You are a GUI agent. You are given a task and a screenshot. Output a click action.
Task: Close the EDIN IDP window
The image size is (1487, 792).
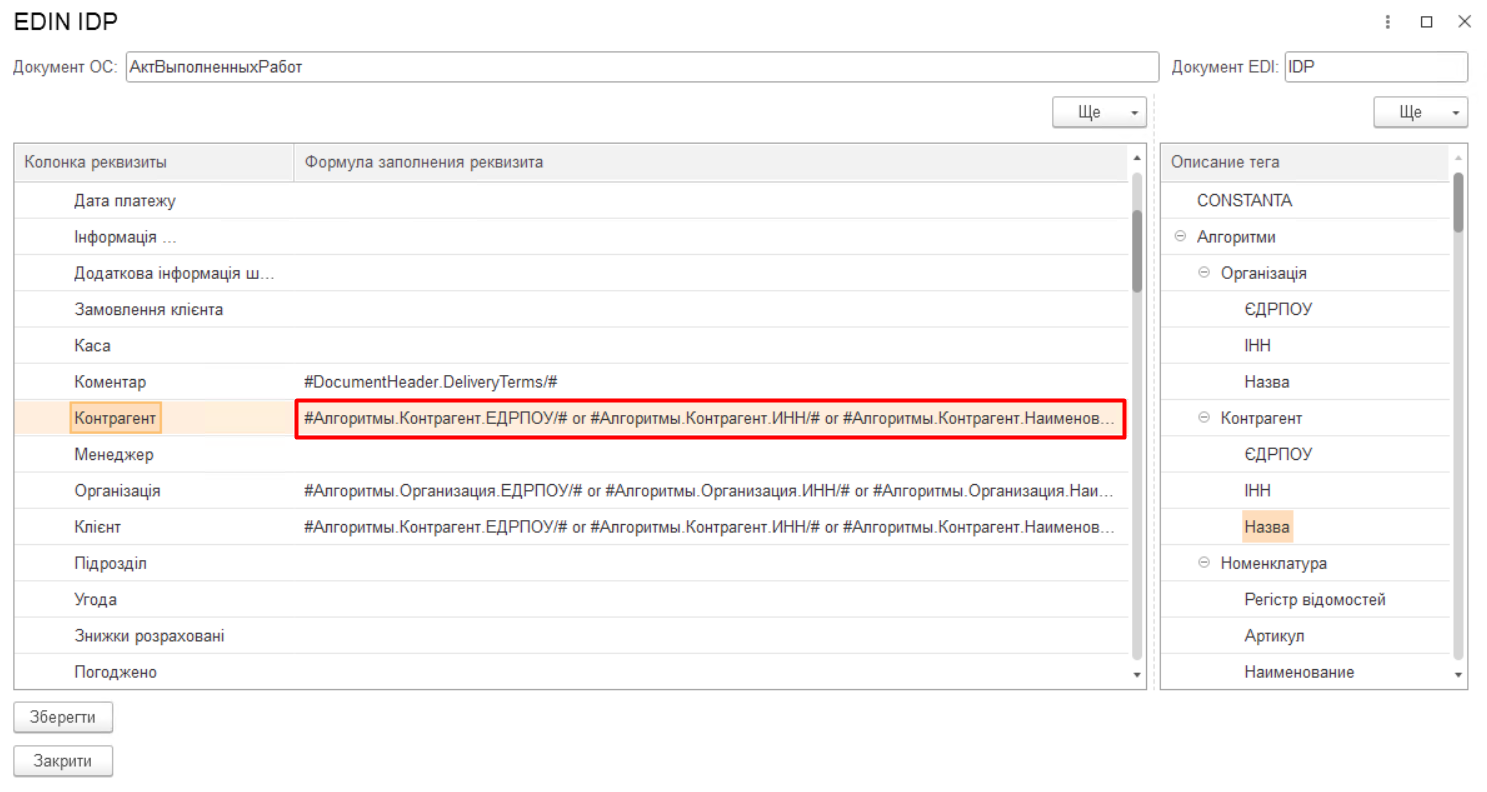click(1464, 22)
